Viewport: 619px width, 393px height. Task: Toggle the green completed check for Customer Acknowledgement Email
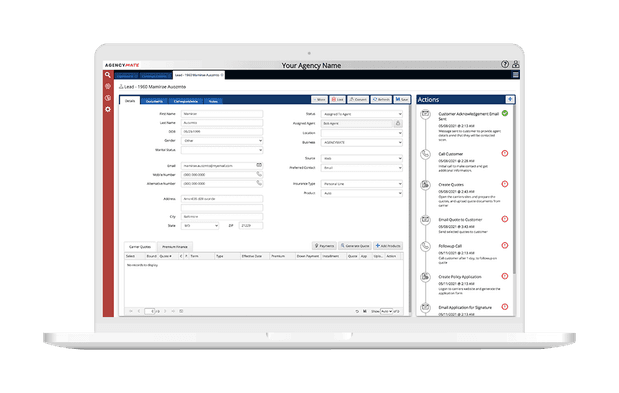coord(505,114)
